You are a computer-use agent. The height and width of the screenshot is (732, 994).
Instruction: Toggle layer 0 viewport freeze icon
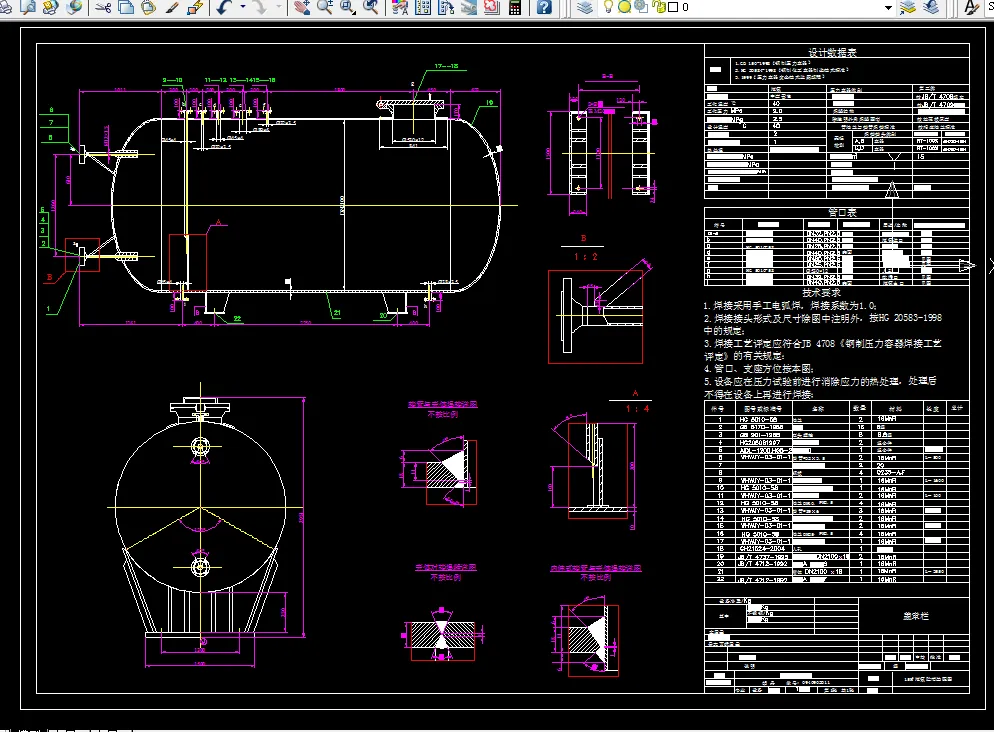click(641, 7)
